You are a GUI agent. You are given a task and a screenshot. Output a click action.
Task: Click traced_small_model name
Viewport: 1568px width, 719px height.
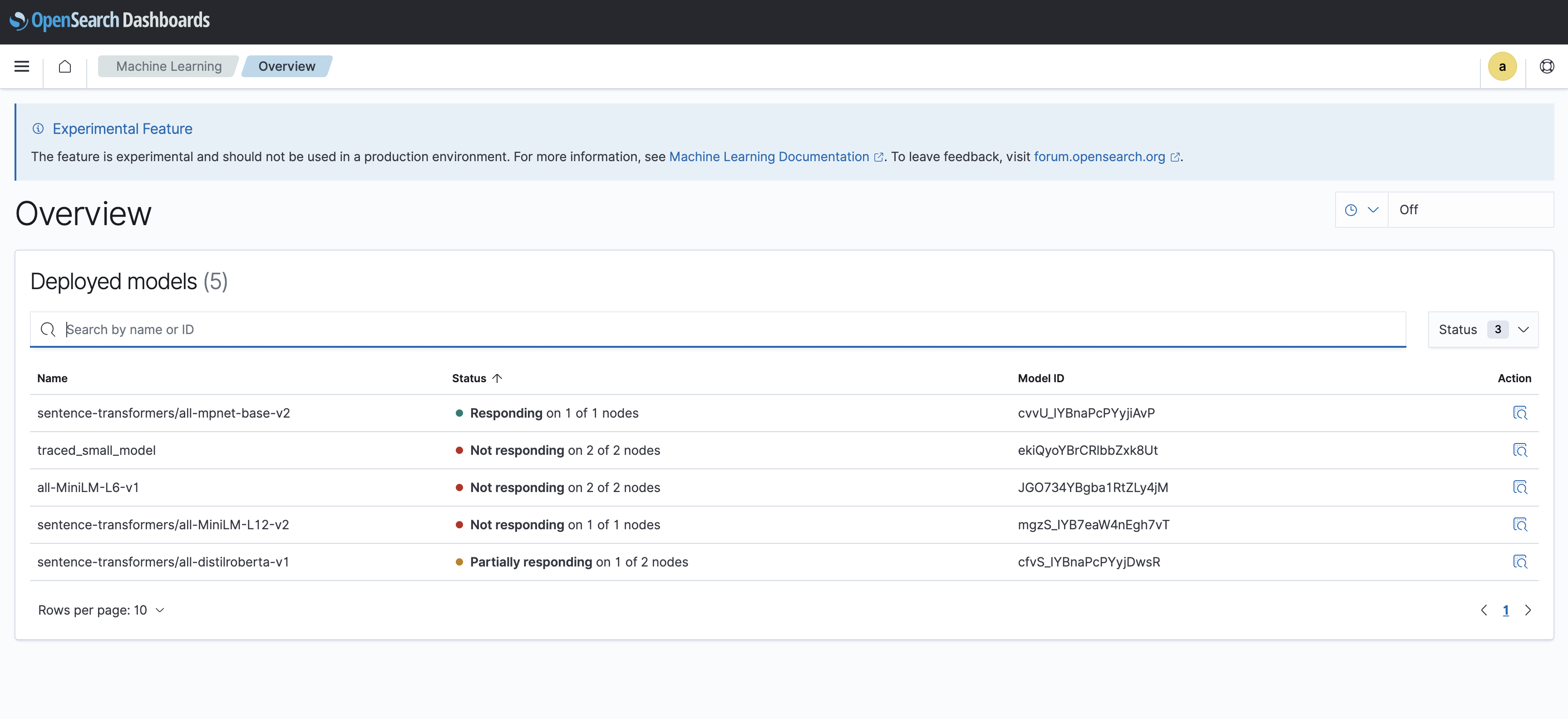96,450
